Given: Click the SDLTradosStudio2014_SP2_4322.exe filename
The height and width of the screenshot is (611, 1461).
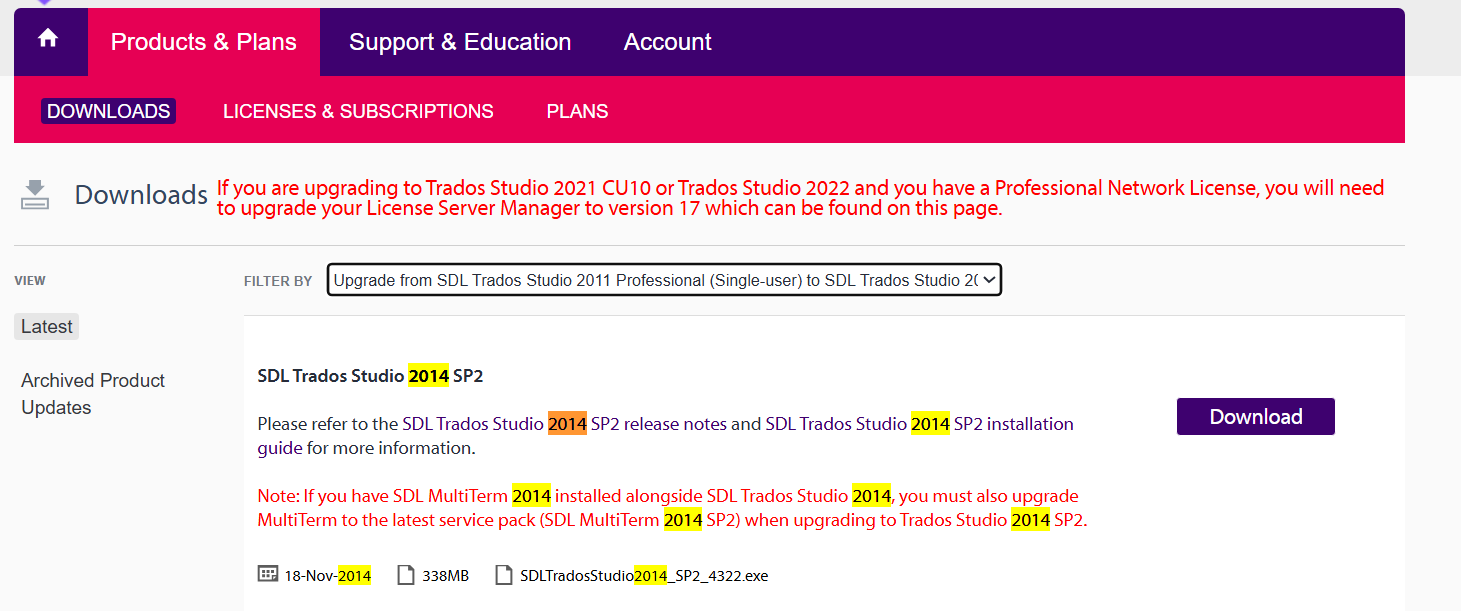Looking at the screenshot, I should [643, 575].
